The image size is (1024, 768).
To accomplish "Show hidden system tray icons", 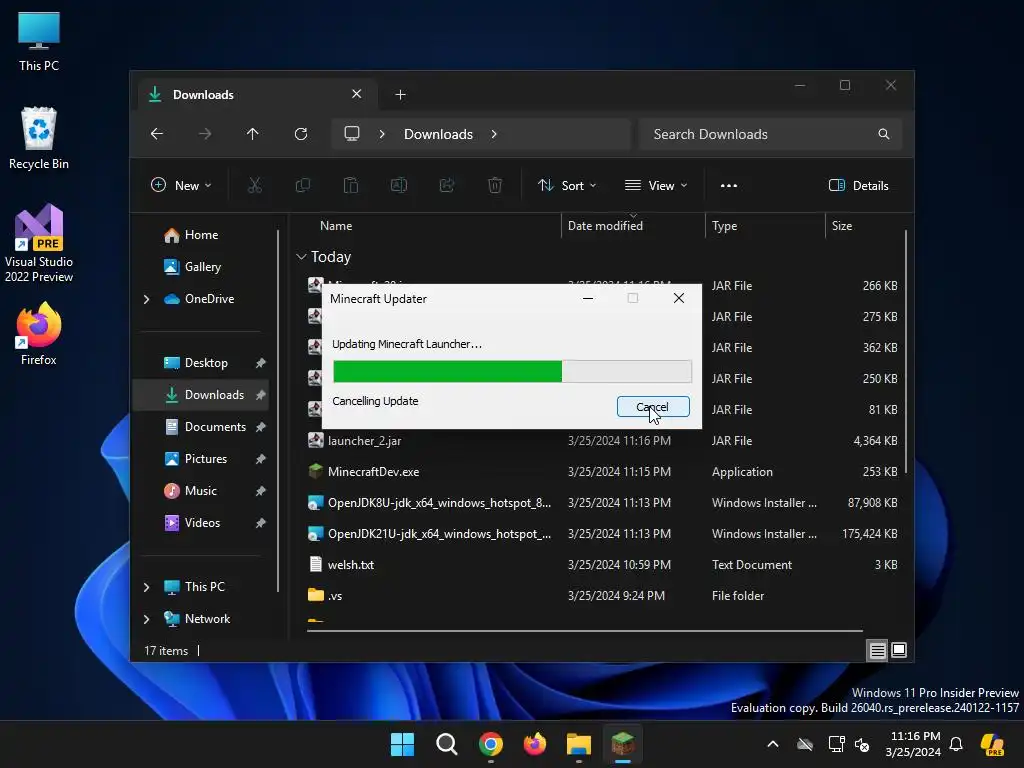I will [x=773, y=744].
